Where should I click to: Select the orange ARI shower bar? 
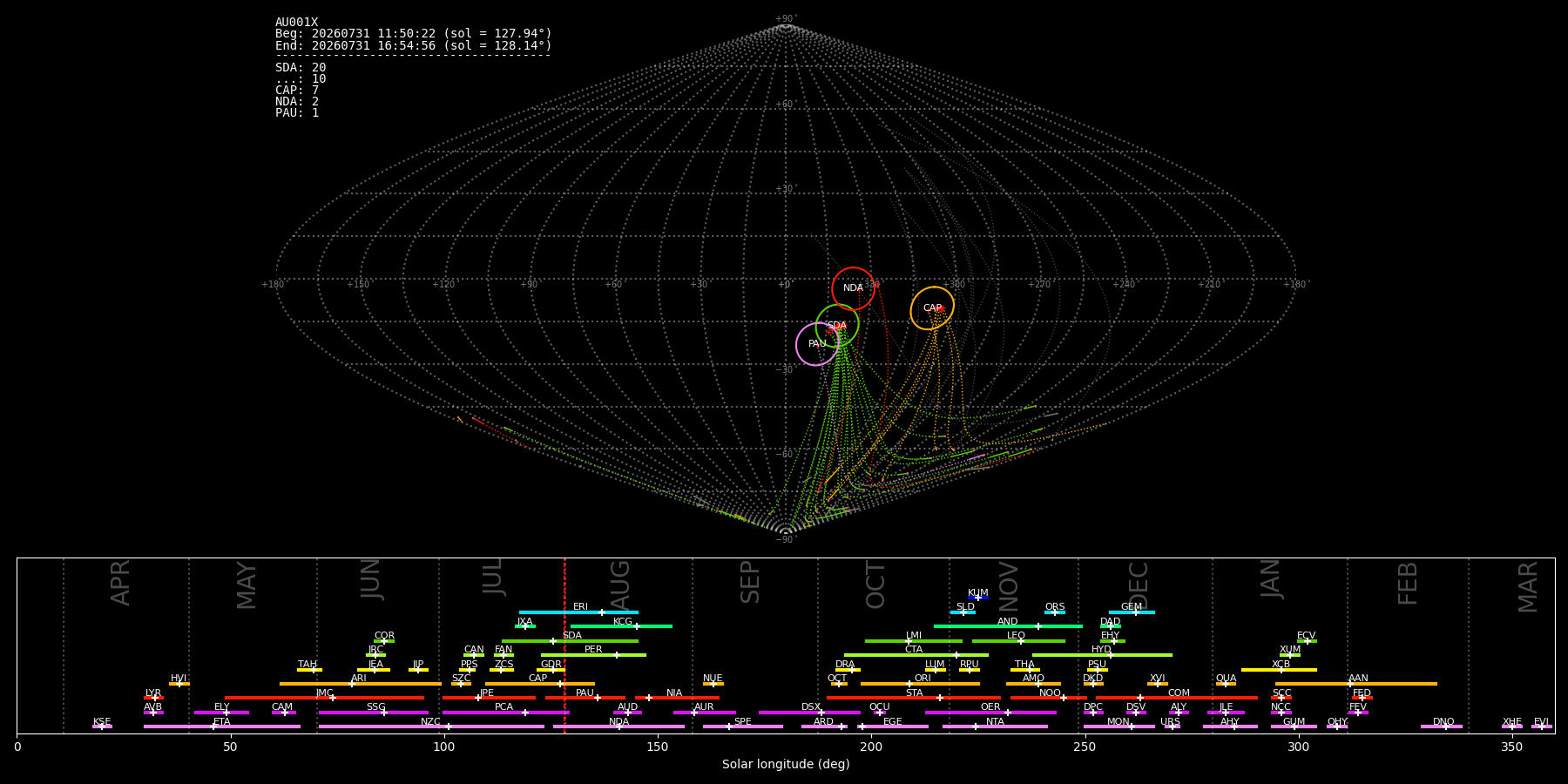(361, 684)
